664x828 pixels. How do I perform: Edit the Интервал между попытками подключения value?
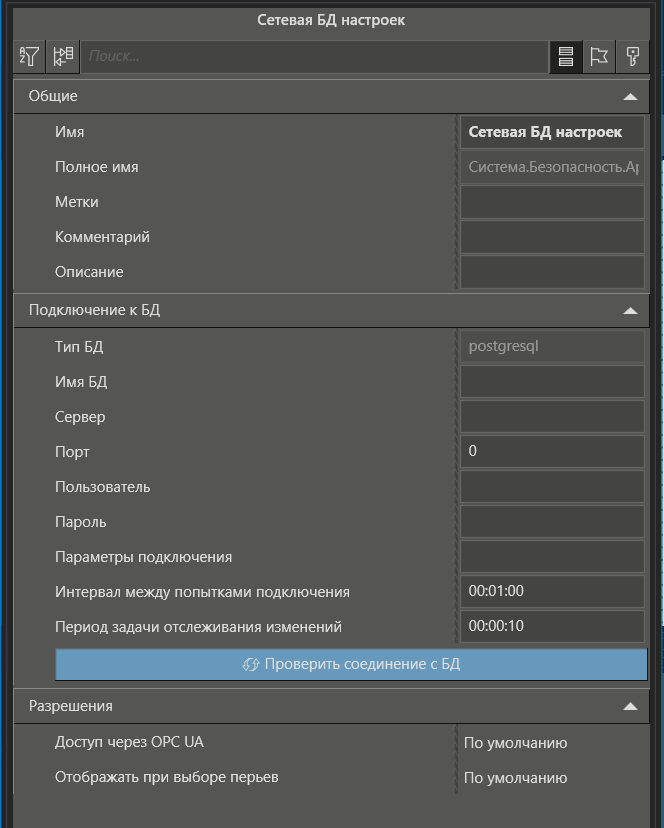pyautogui.click(x=552, y=592)
